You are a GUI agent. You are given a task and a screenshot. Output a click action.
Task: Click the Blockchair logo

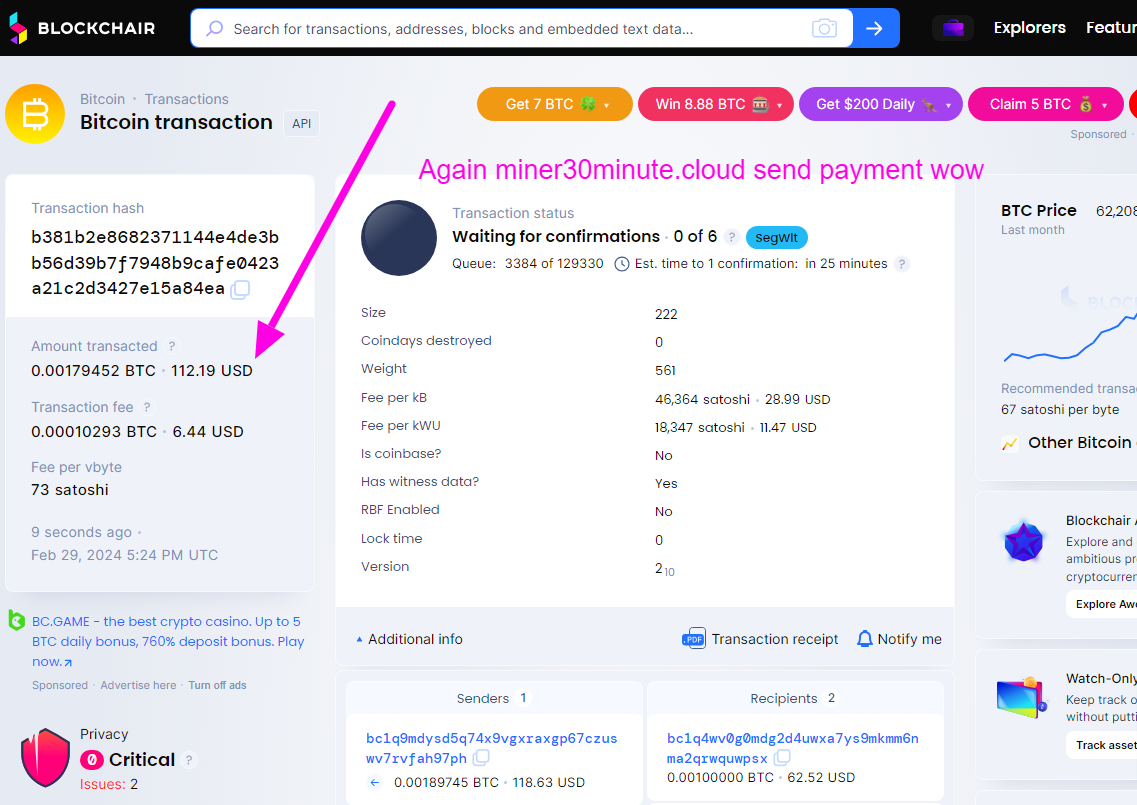pyautogui.click(x=82, y=28)
